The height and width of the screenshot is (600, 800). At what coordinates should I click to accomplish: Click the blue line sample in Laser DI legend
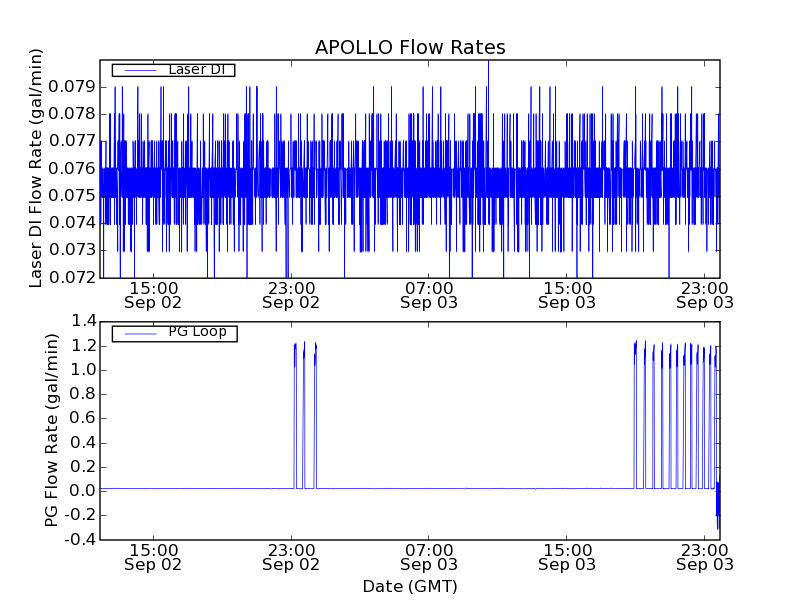pyautogui.click(x=138, y=70)
